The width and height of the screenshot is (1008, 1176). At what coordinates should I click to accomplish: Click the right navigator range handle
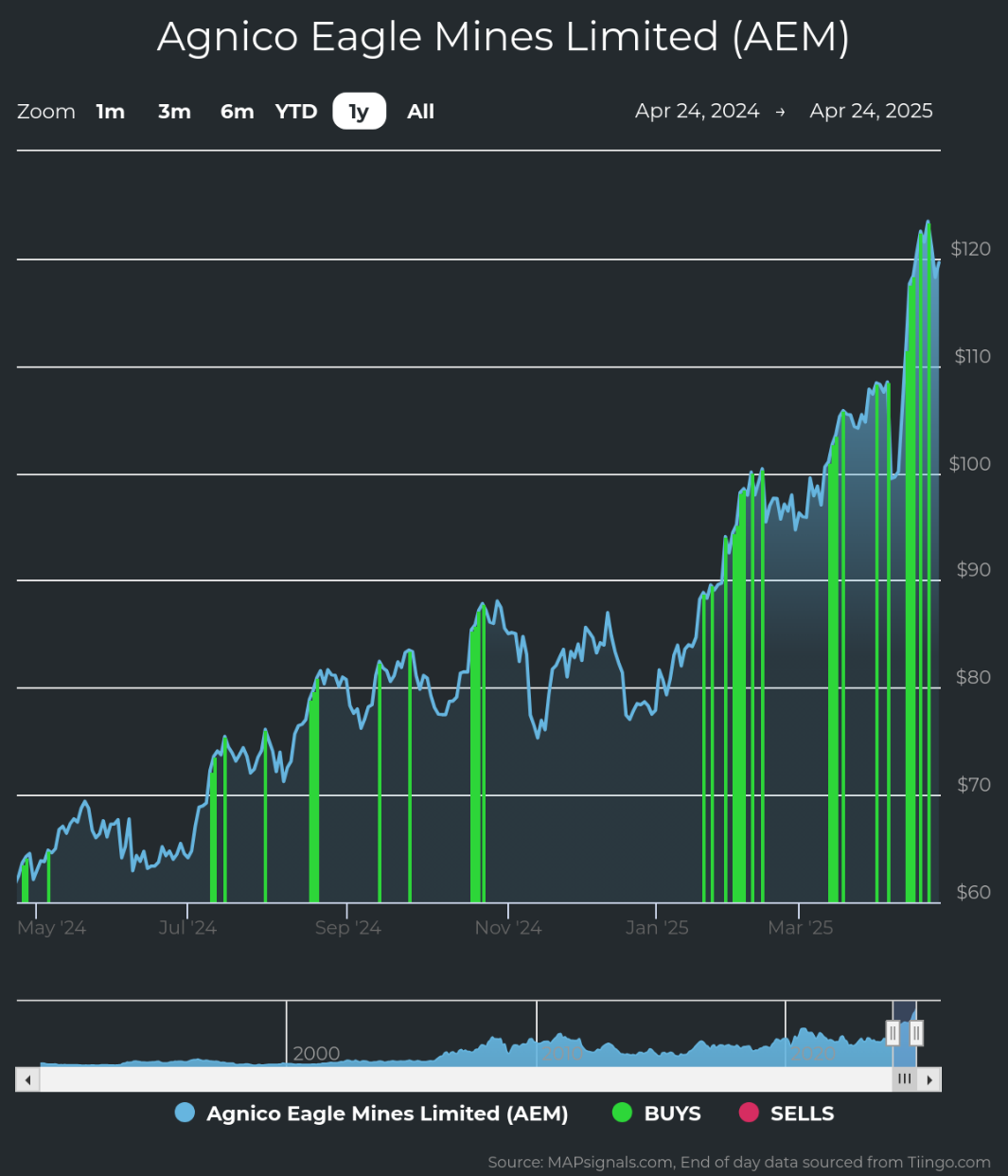click(916, 1032)
